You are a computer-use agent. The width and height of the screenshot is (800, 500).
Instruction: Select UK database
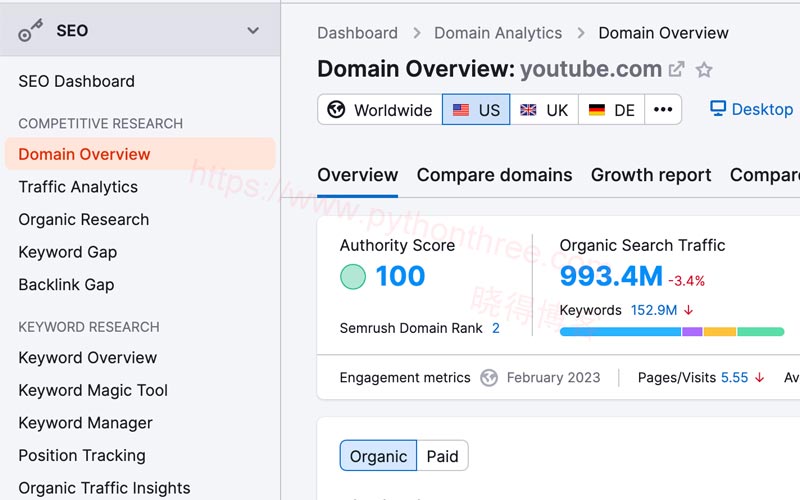click(544, 109)
